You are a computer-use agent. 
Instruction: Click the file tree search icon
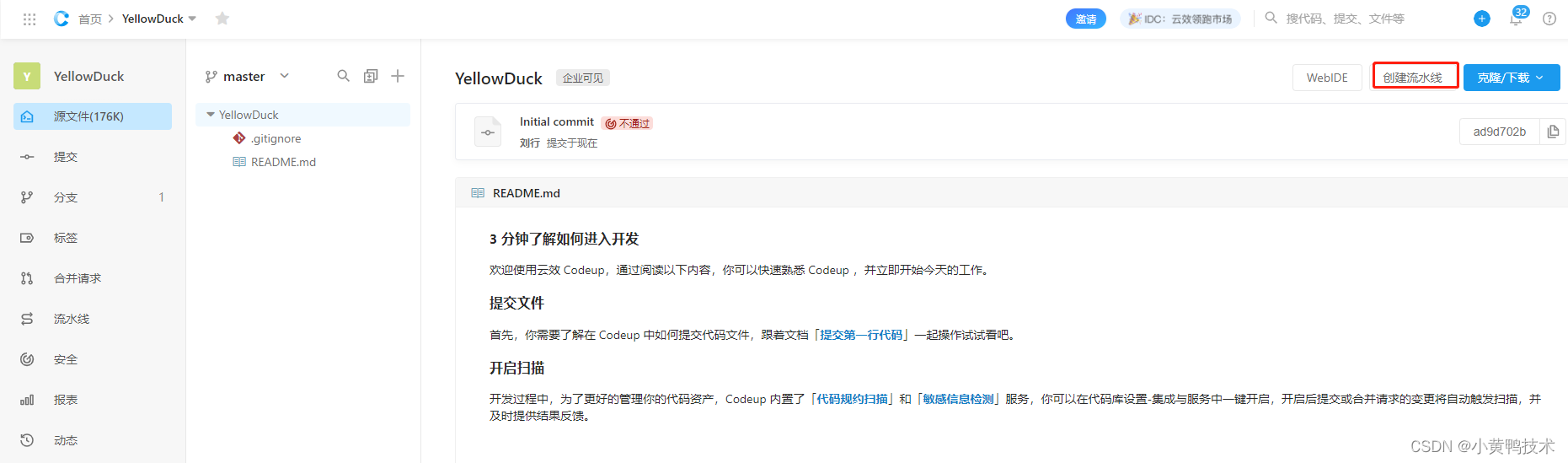coord(343,76)
